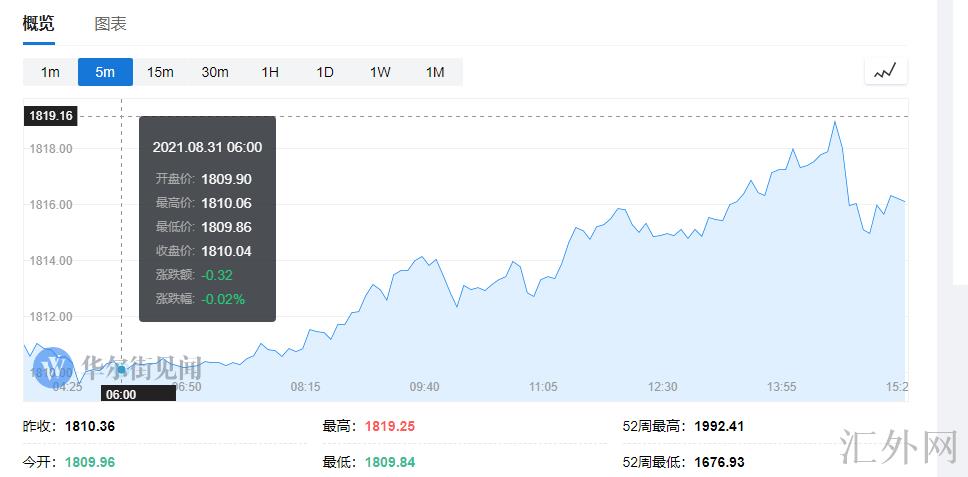
Task: Select the 1W weekly interval
Action: click(380, 72)
